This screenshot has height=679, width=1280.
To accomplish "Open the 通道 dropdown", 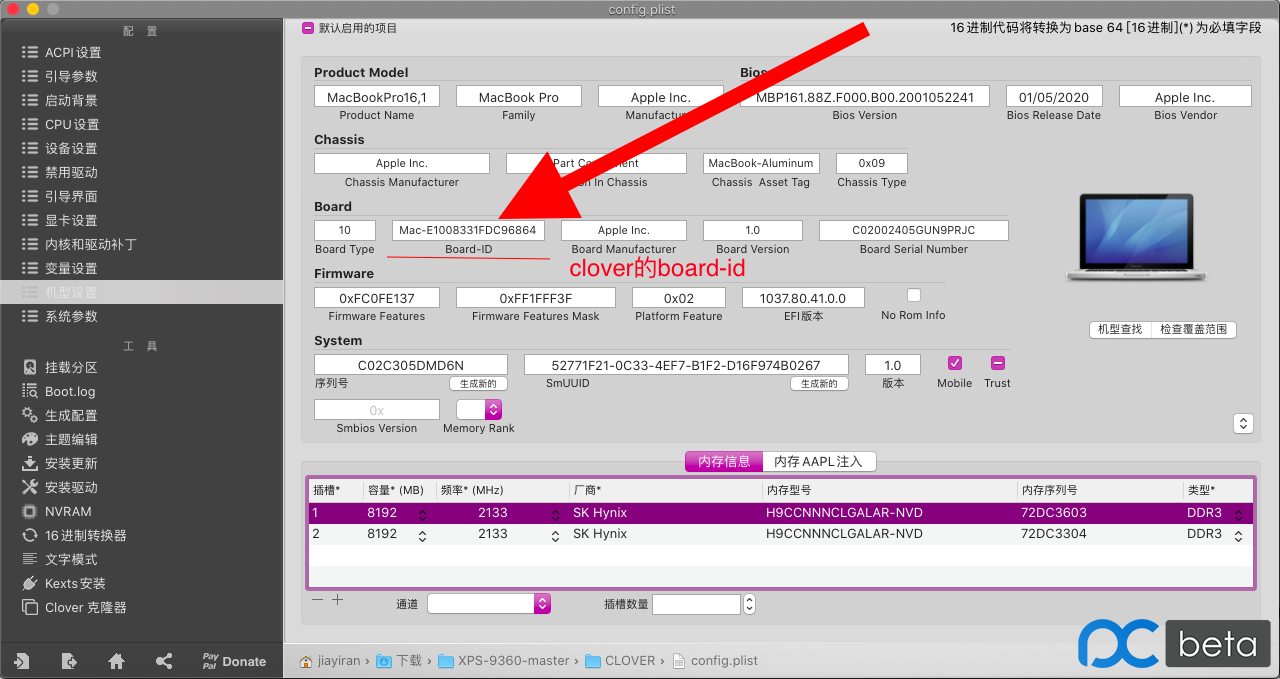I will [489, 603].
